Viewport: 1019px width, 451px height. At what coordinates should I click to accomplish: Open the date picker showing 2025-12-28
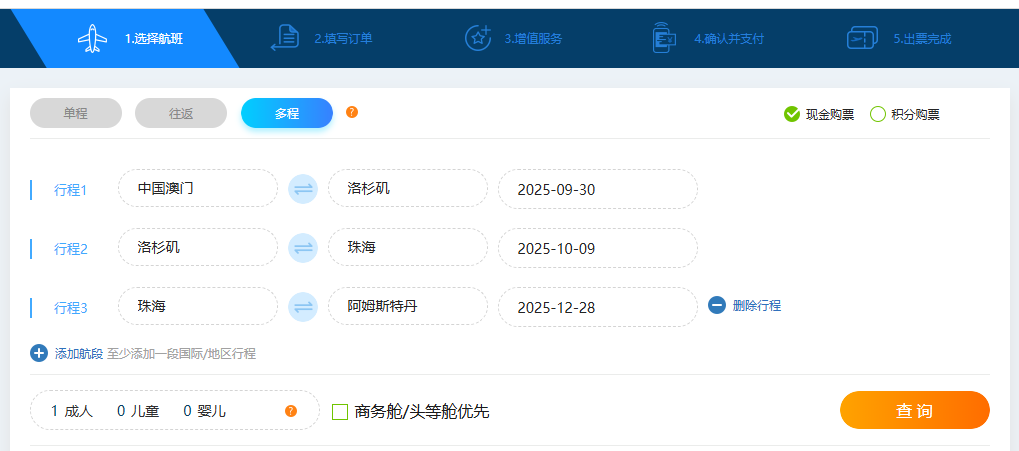598,307
